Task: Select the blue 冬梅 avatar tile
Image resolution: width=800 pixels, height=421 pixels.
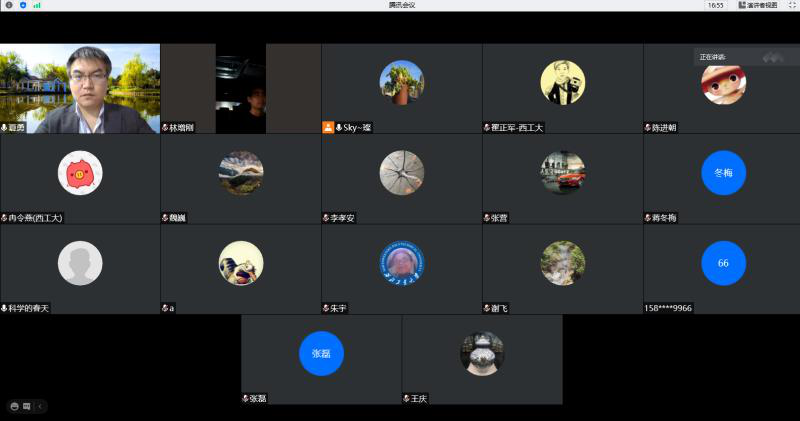Action: pos(722,172)
